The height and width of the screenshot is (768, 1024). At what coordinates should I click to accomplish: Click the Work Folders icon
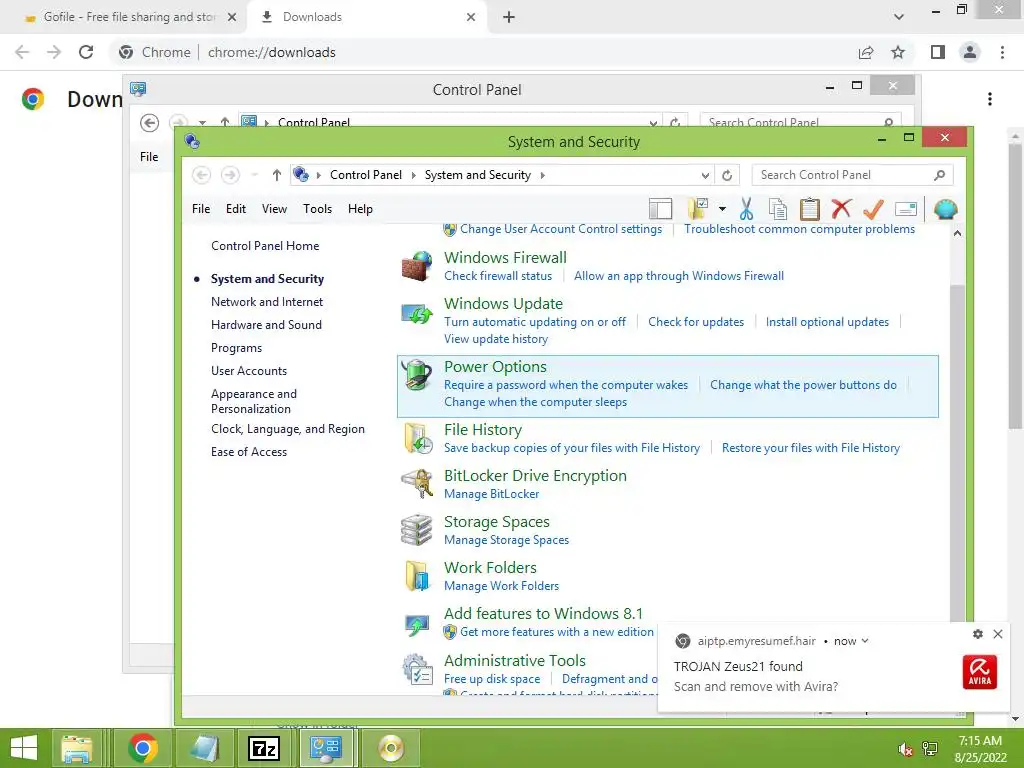coord(417,576)
